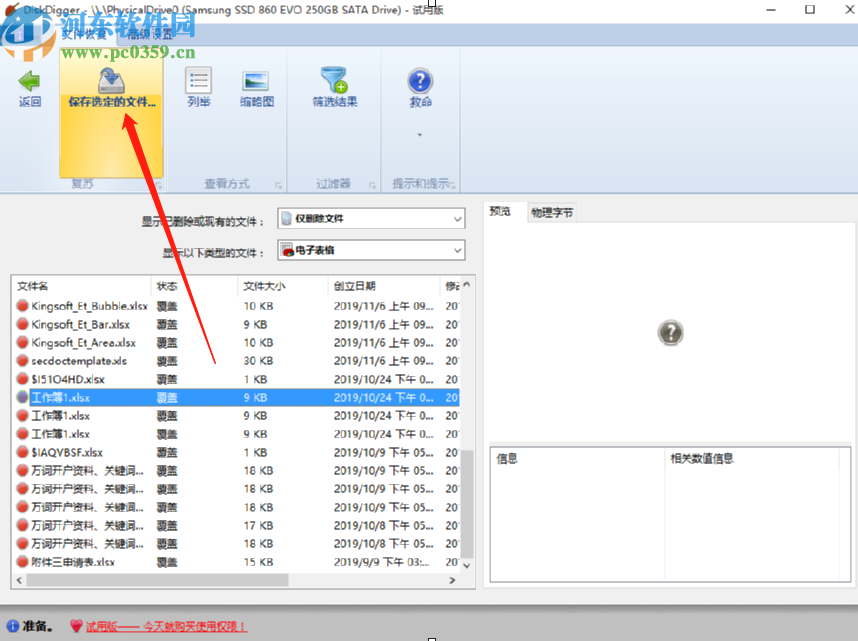Click red status icon of 附件三申请表.xlsx
The image size is (858, 641).
coord(22,562)
